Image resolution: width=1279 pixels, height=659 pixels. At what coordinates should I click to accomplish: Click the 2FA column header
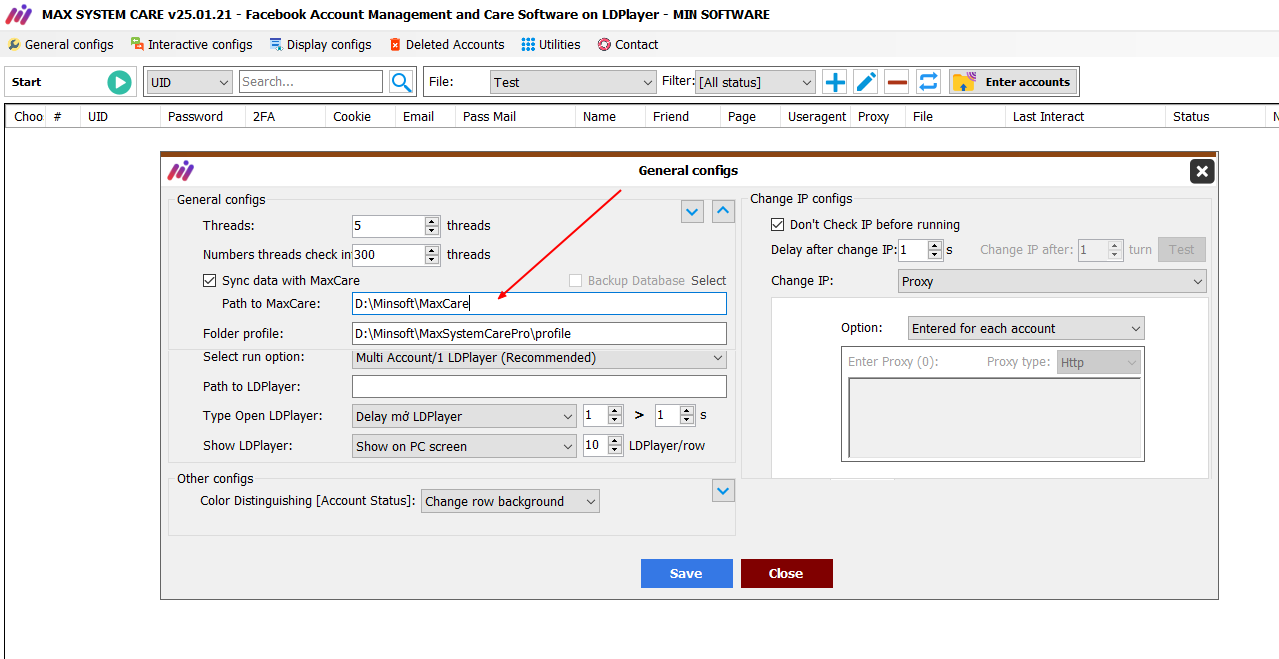(264, 117)
